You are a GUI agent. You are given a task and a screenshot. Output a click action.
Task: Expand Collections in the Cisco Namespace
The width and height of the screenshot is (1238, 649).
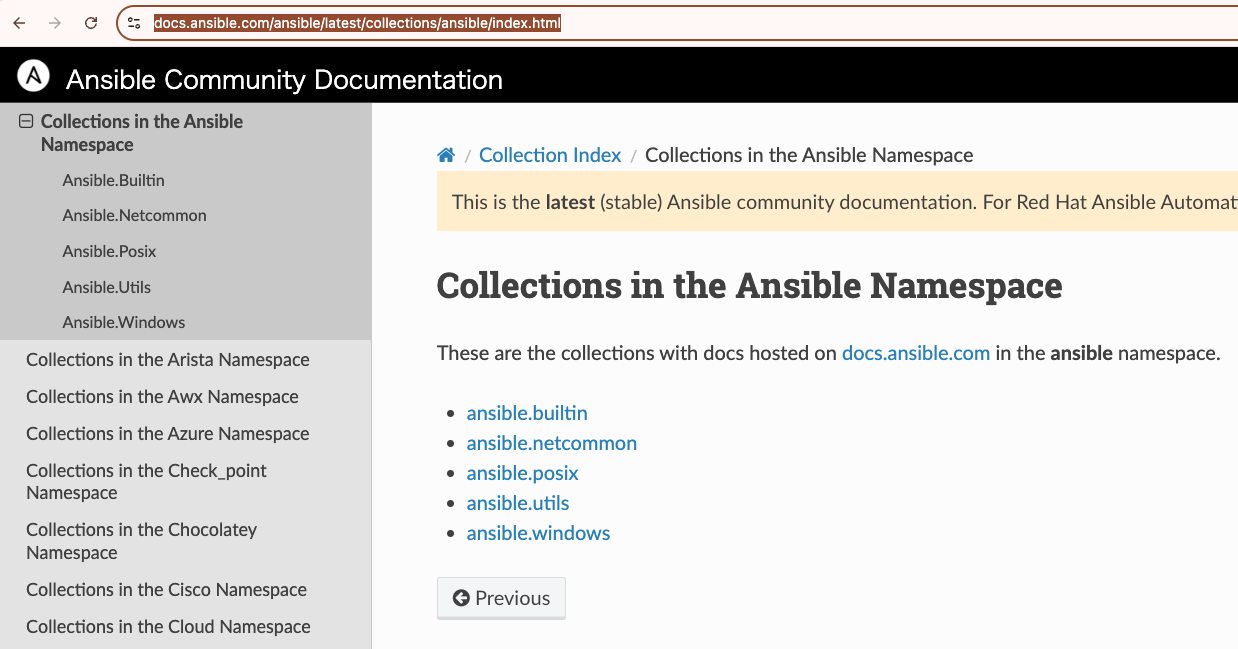tap(165, 589)
